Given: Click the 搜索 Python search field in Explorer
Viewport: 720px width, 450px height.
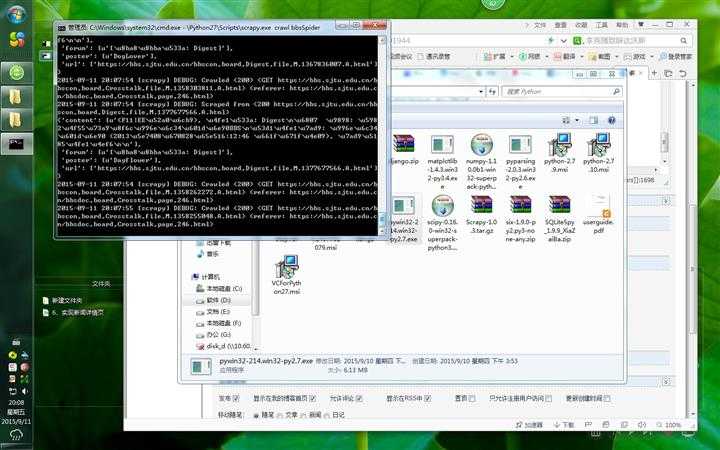Looking at the screenshot, I should (x=562, y=91).
